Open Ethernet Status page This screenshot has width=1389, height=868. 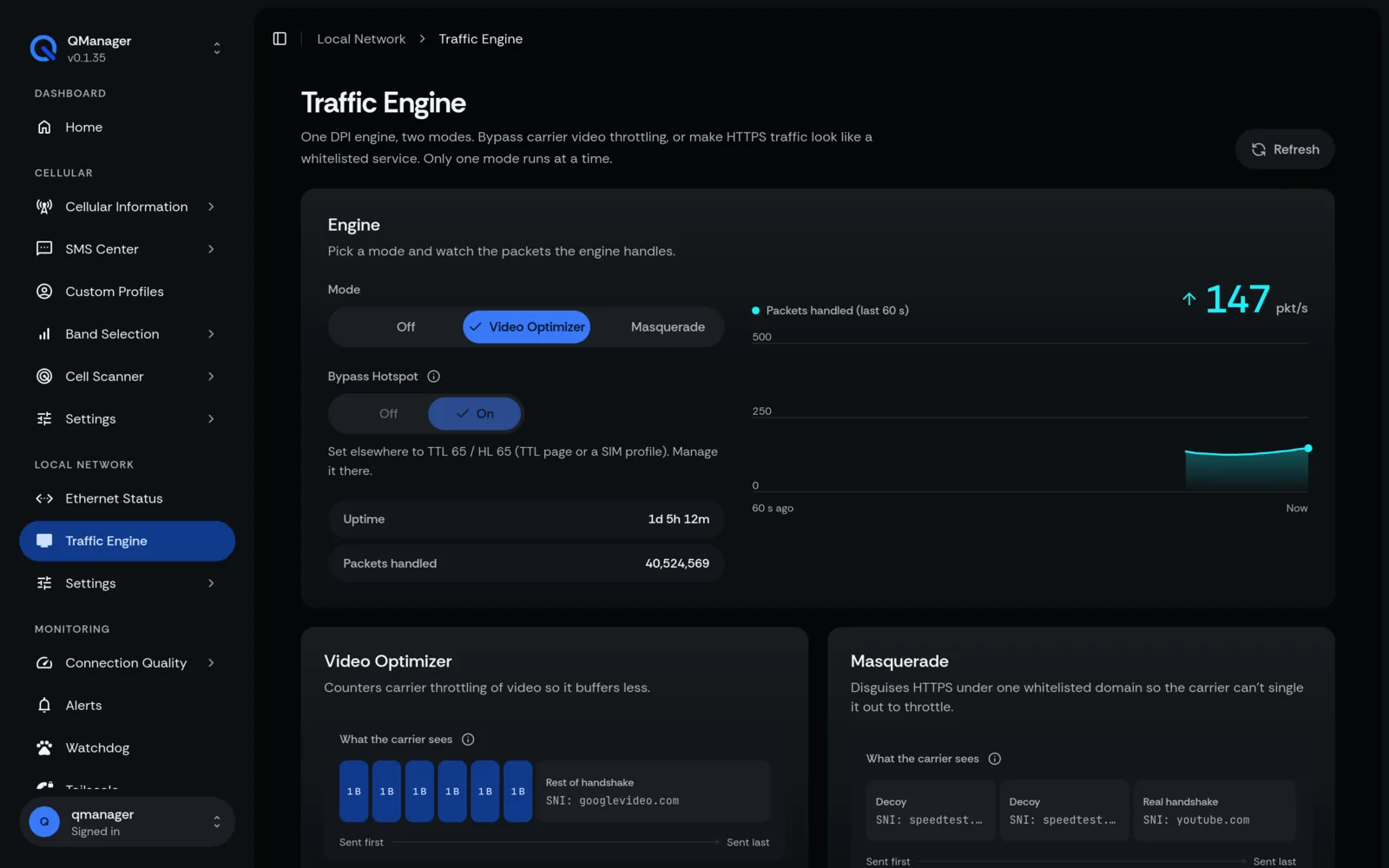click(x=127, y=499)
